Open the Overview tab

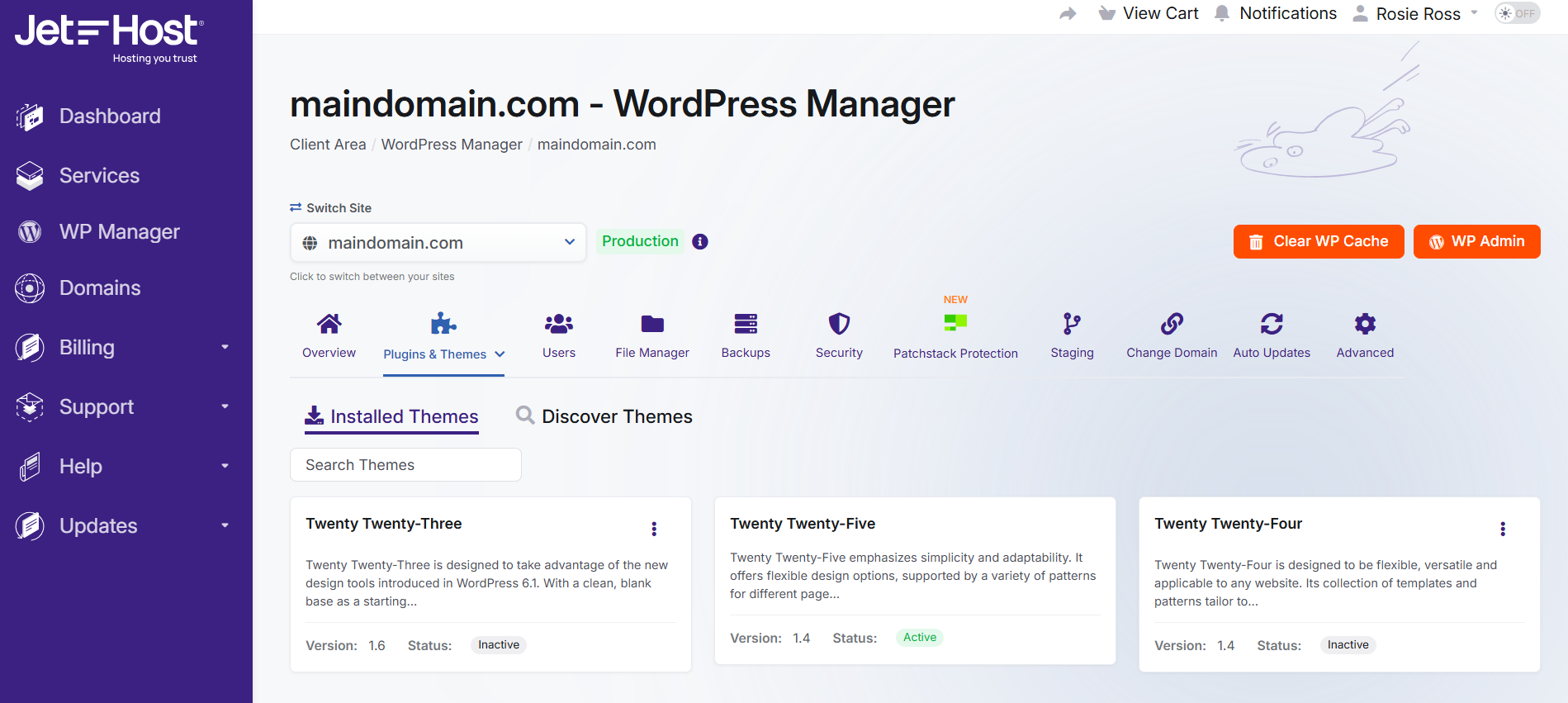point(329,336)
